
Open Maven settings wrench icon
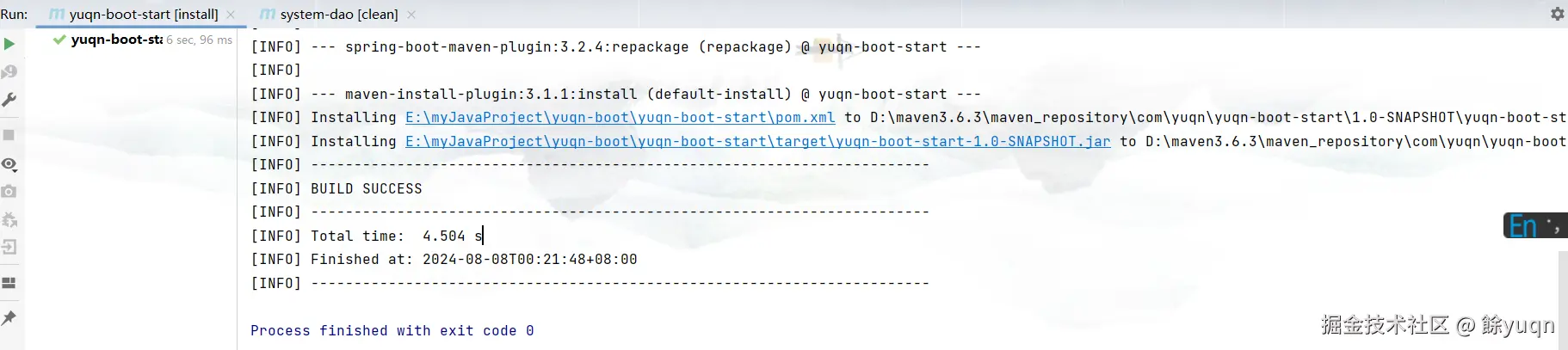pyautogui.click(x=9, y=100)
